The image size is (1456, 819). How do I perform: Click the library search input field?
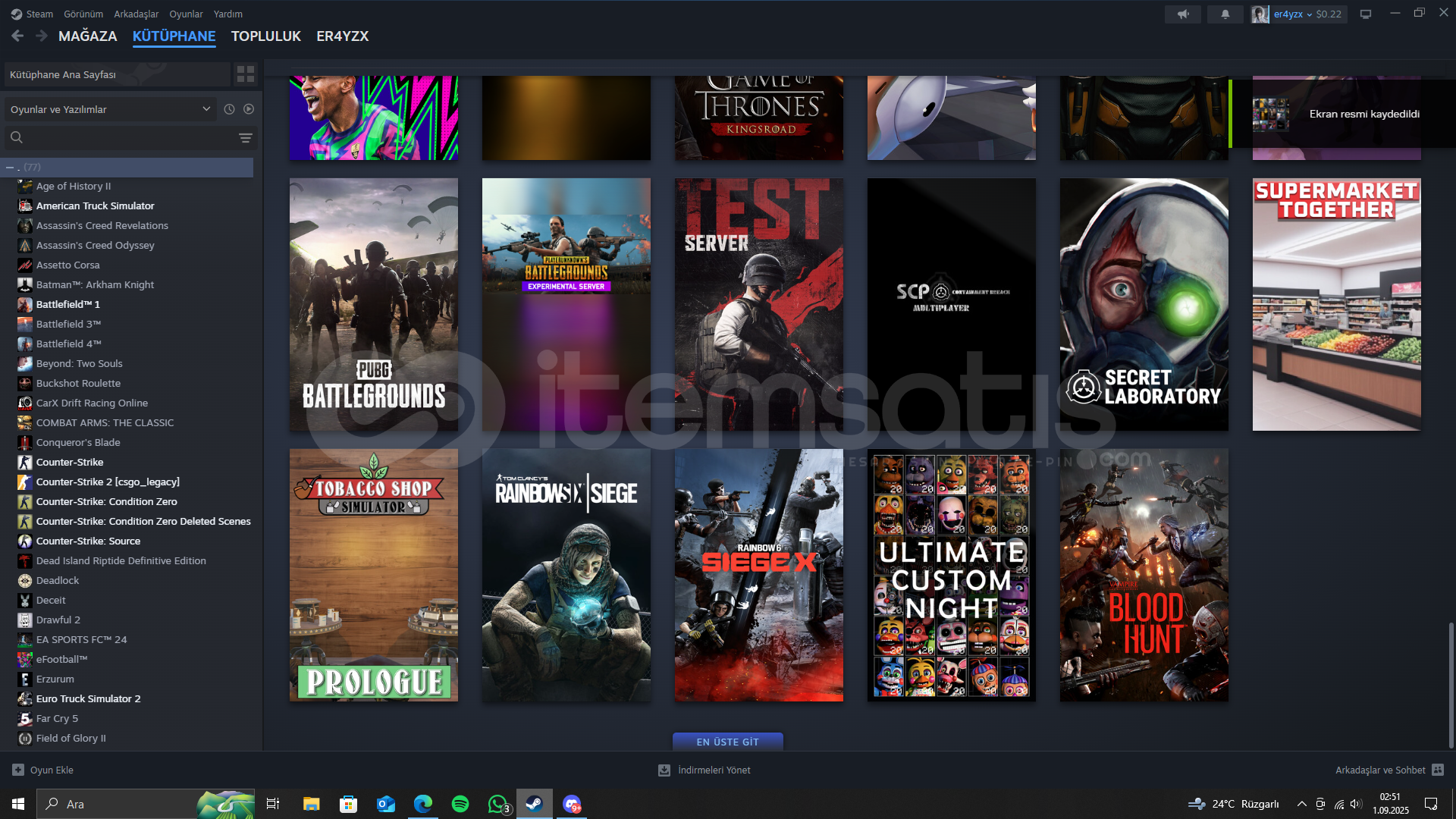pos(130,137)
